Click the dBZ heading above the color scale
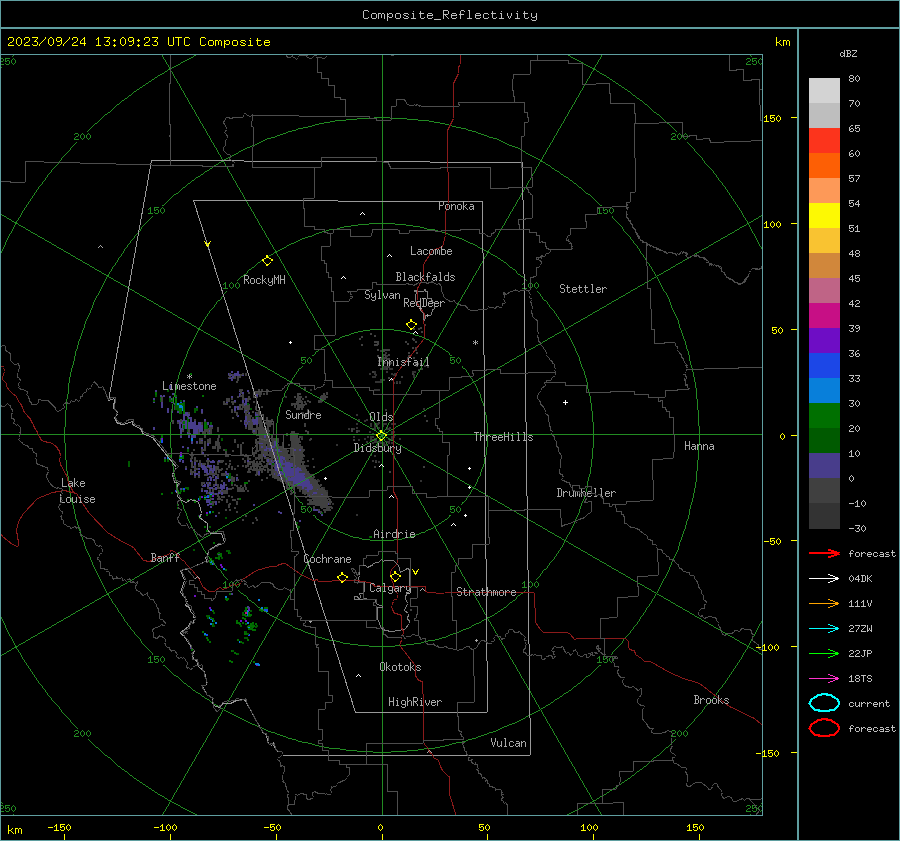The width and height of the screenshot is (900, 841). point(848,53)
